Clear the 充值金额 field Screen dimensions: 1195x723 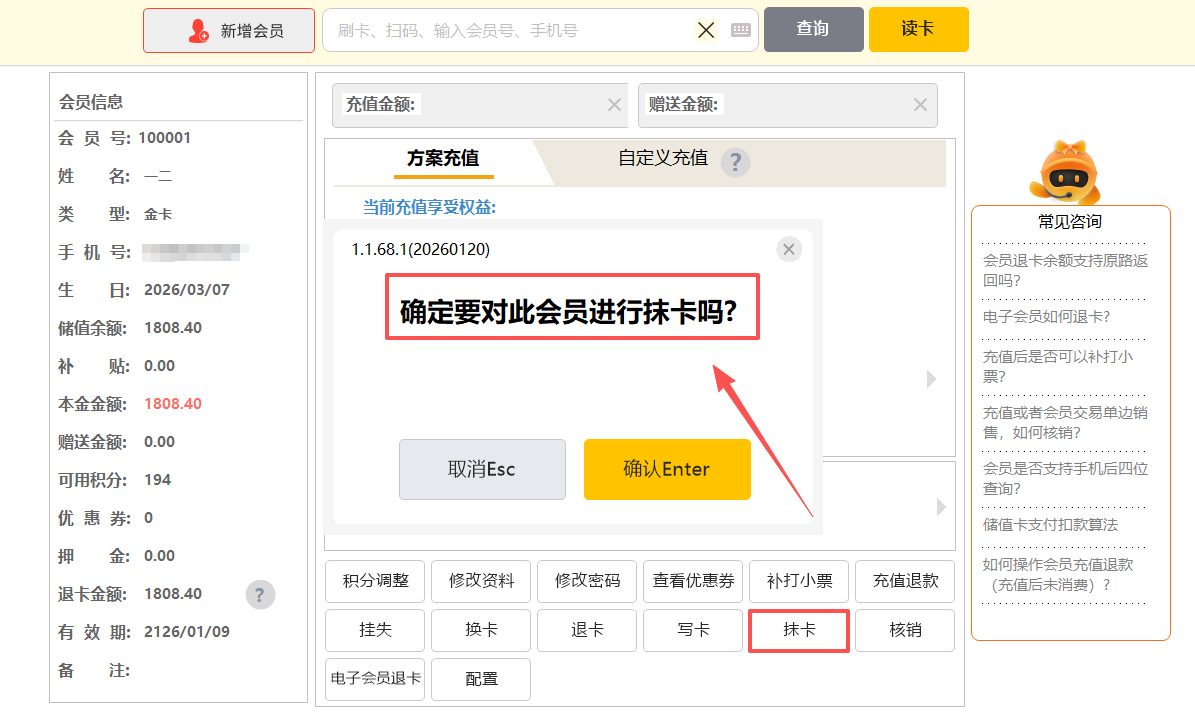(x=614, y=105)
